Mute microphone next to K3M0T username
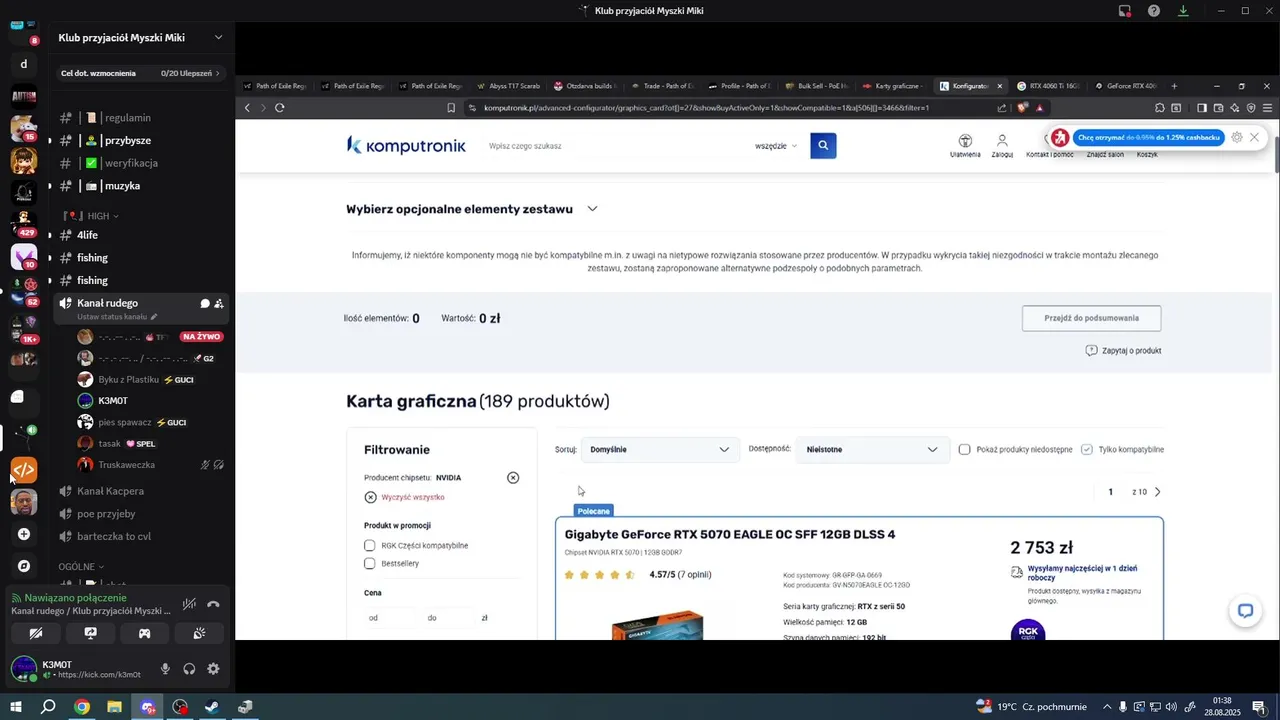Viewport: 1280px width, 720px height. [165, 669]
